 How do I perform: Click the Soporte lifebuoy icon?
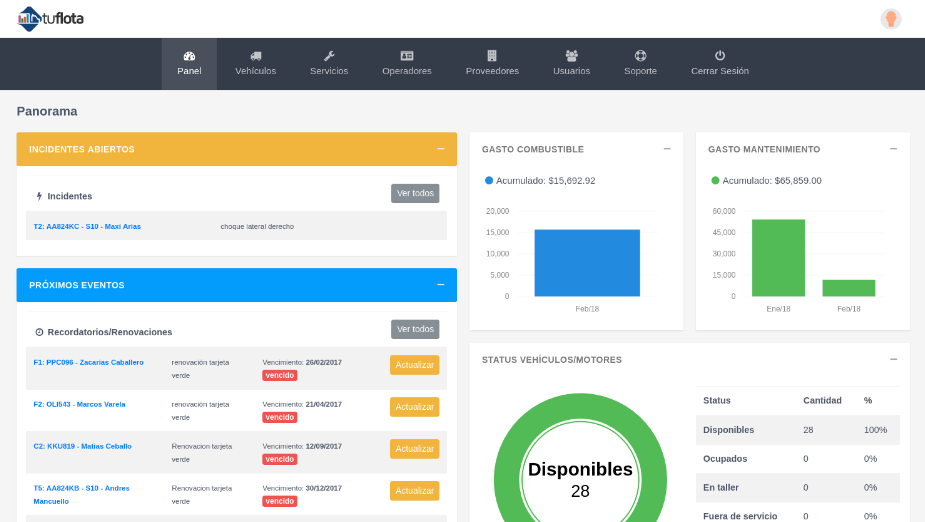click(x=640, y=56)
